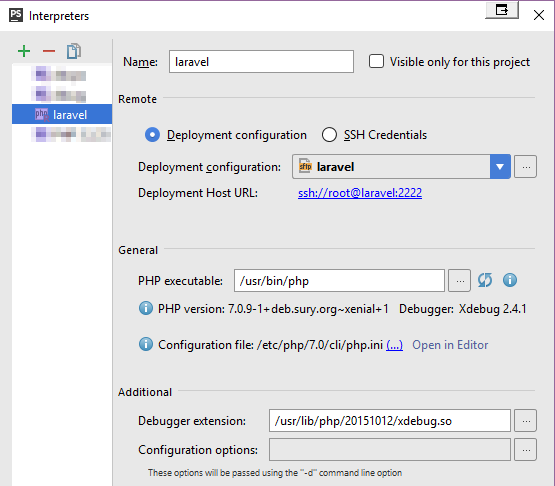The height and width of the screenshot is (486, 555).
Task: Focus the Name text field
Action: 261,62
